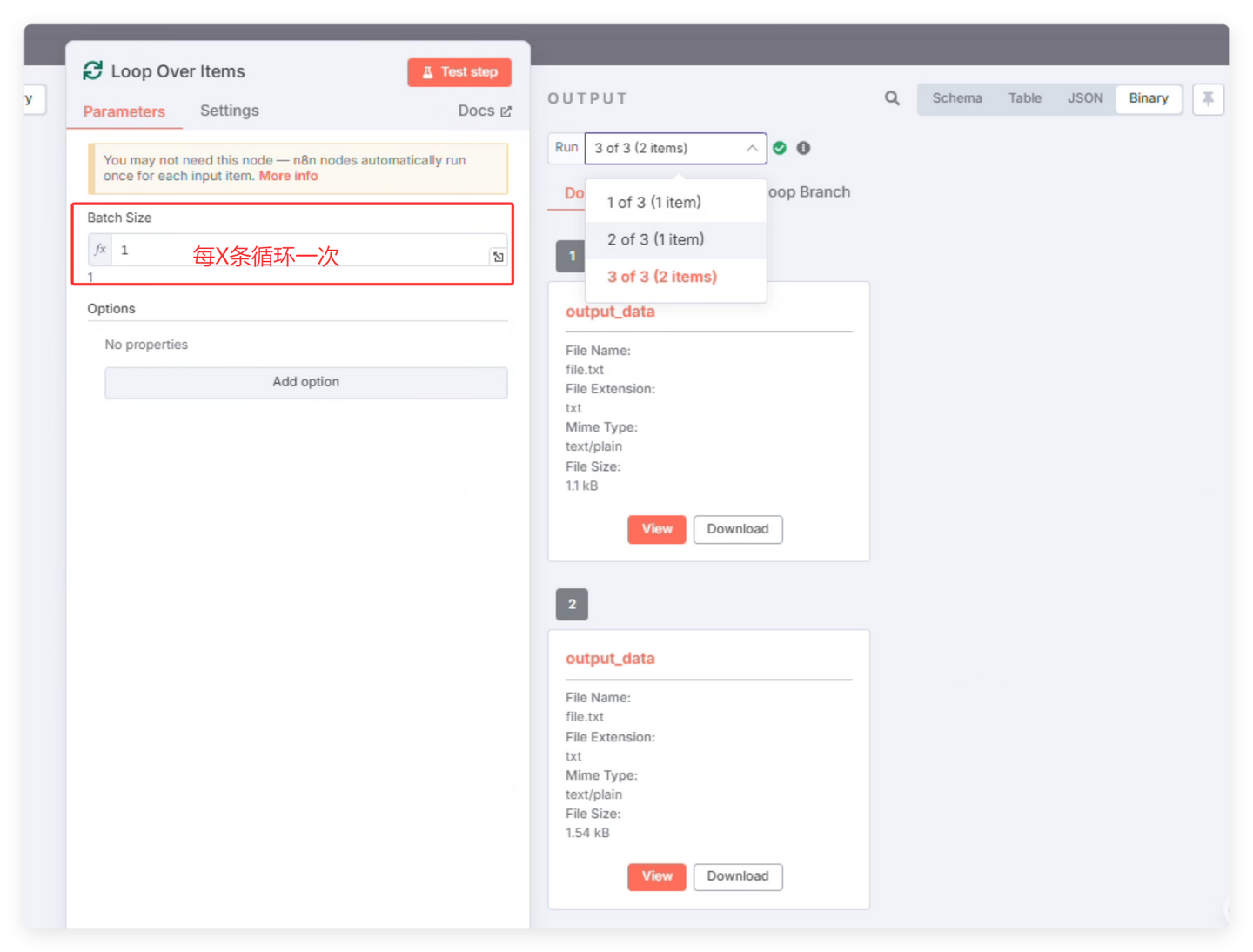Choose run 3 of 3 (2 items)
The height and width of the screenshot is (952, 1253).
click(675, 277)
